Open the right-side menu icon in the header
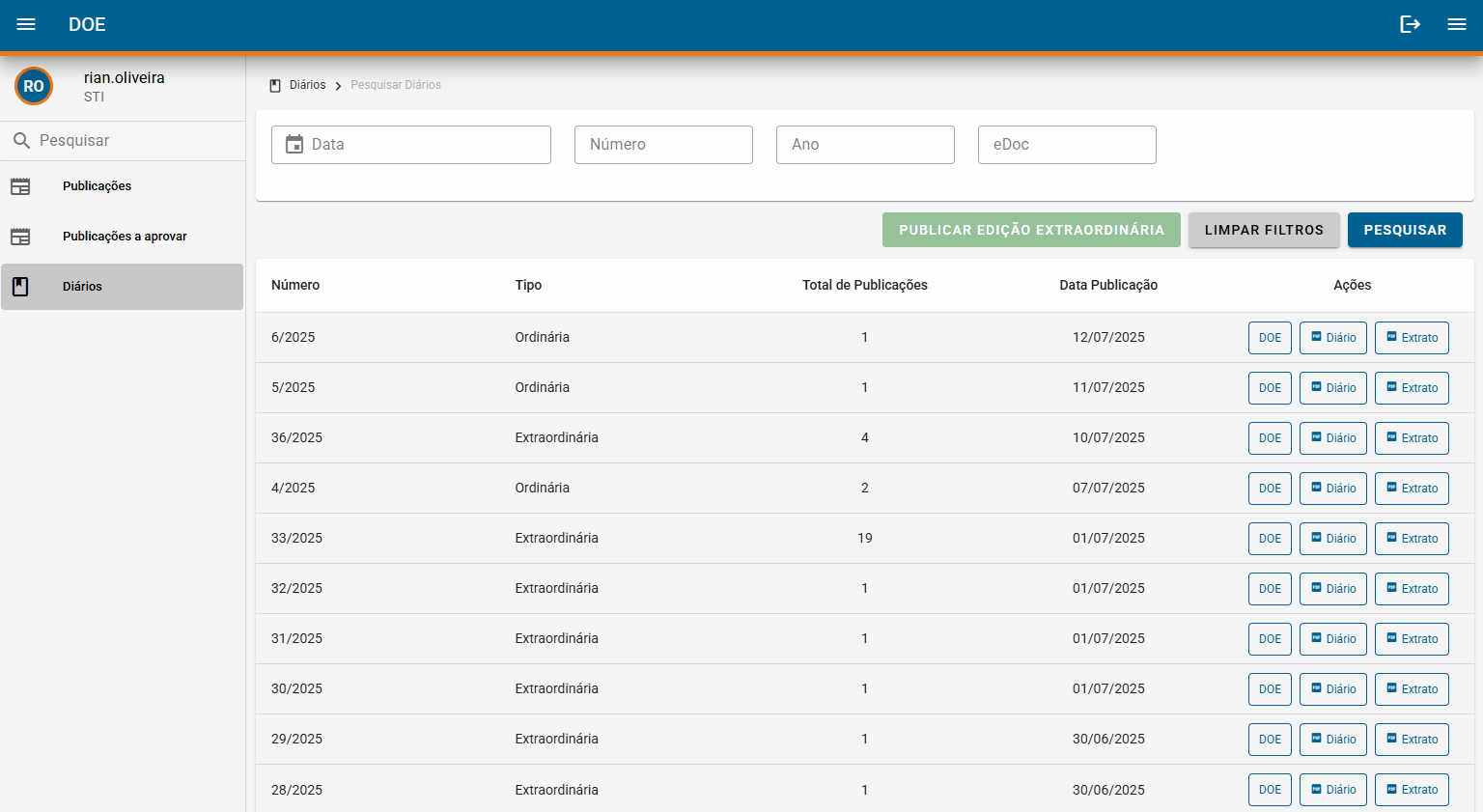Viewport: 1483px width, 812px height. pos(1457,24)
